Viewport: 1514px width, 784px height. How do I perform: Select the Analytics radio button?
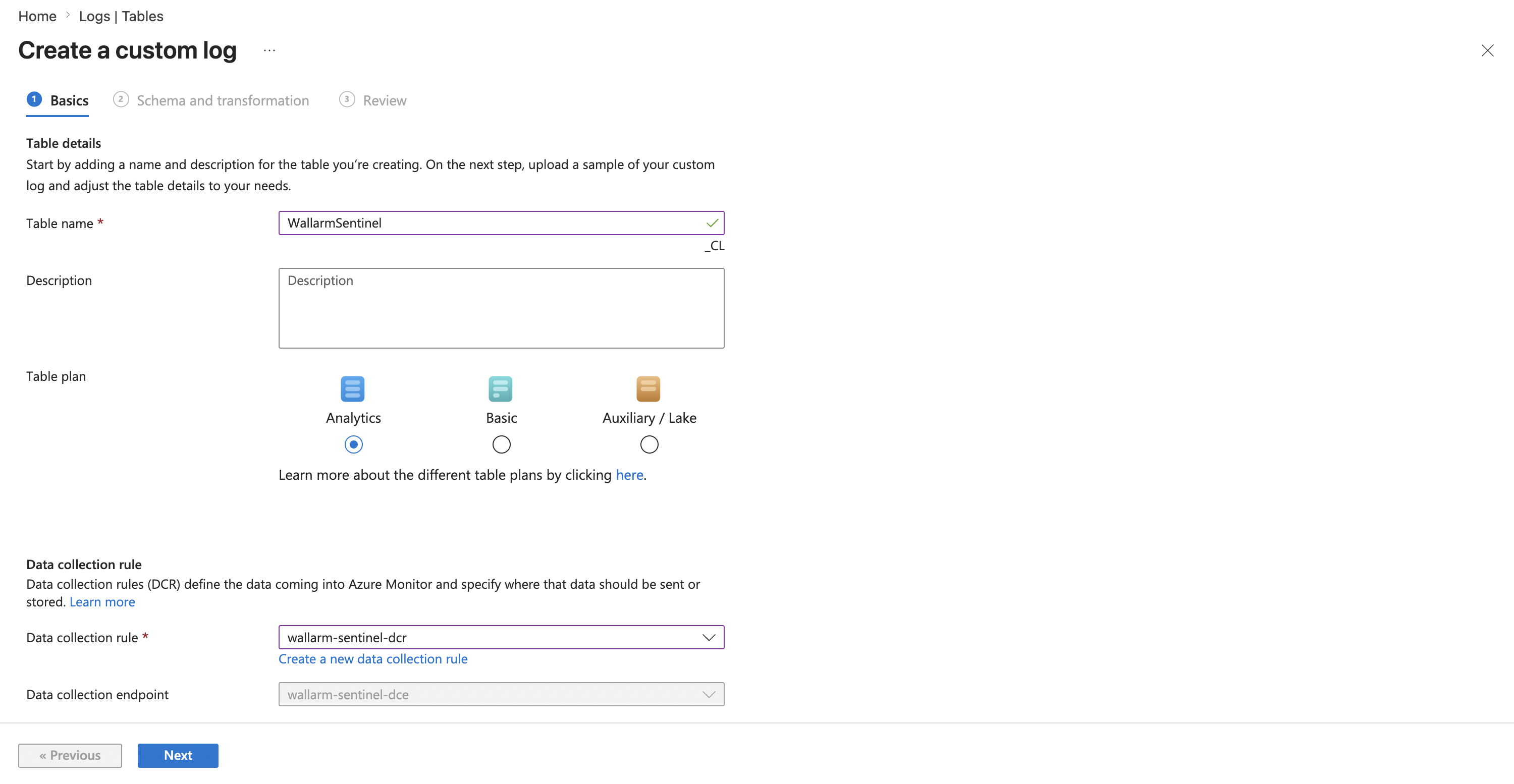click(x=353, y=444)
